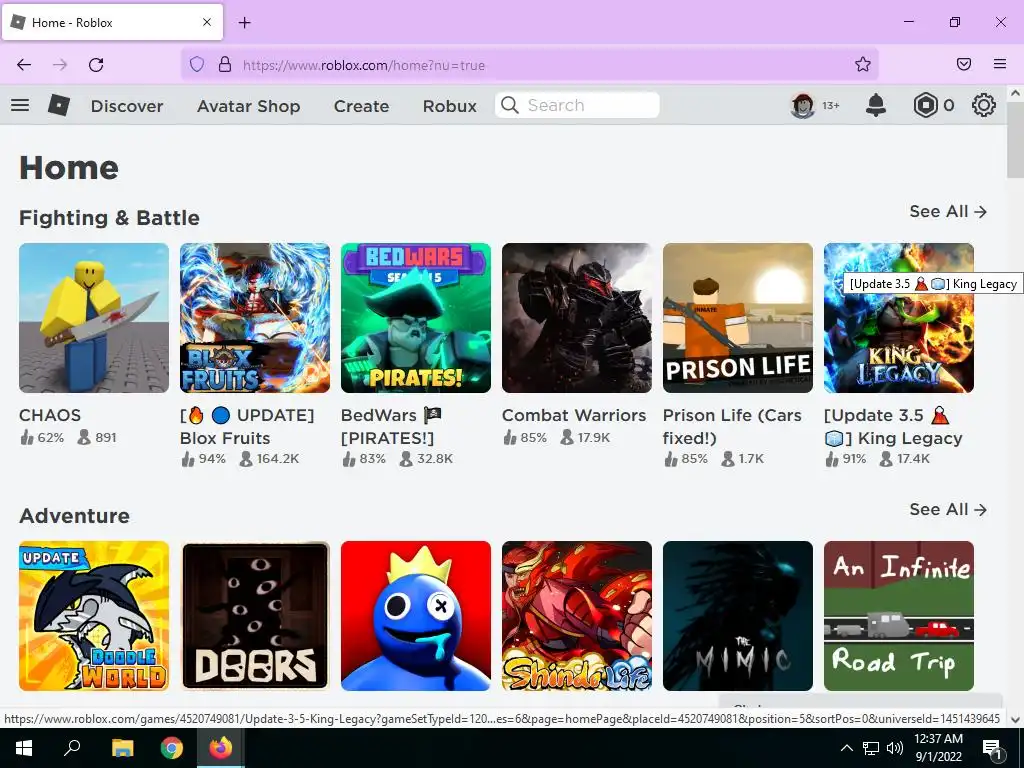Navigate to the Robux page
1024x768 pixels.
449,106
